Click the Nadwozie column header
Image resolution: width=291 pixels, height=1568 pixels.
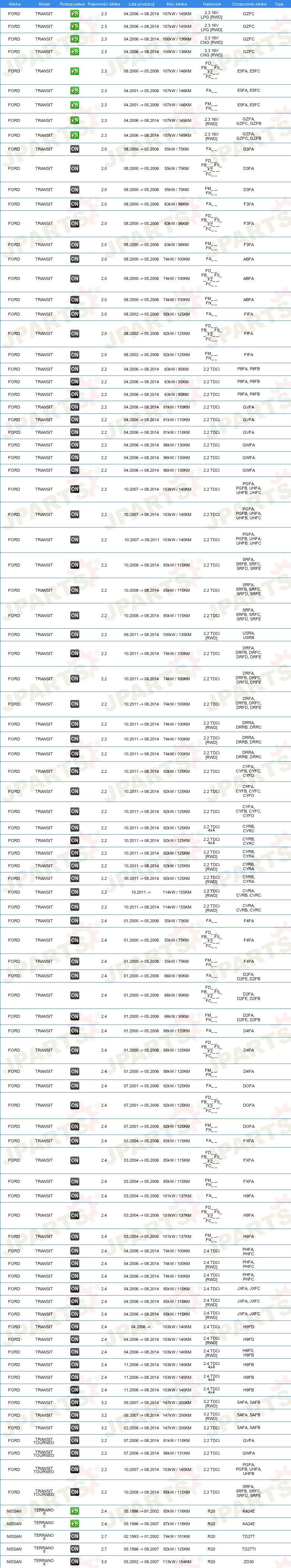[x=212, y=4]
